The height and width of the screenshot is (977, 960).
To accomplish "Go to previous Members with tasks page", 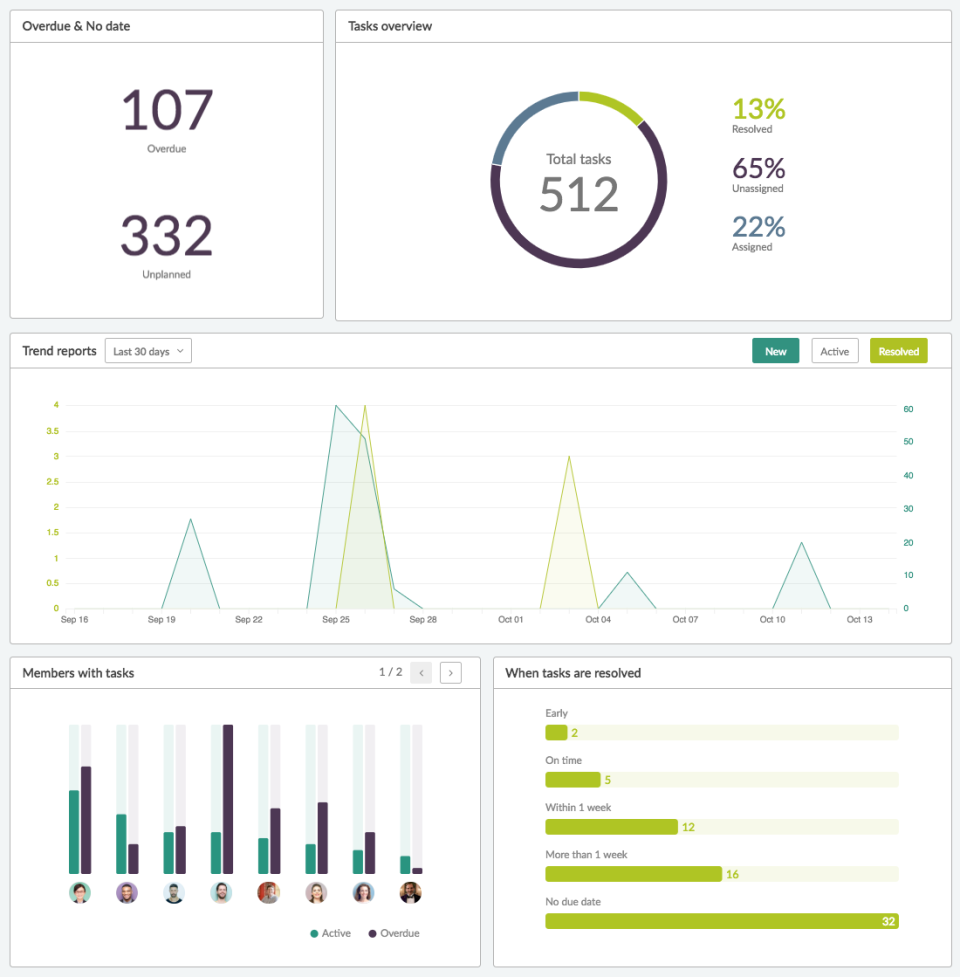I will pos(421,672).
